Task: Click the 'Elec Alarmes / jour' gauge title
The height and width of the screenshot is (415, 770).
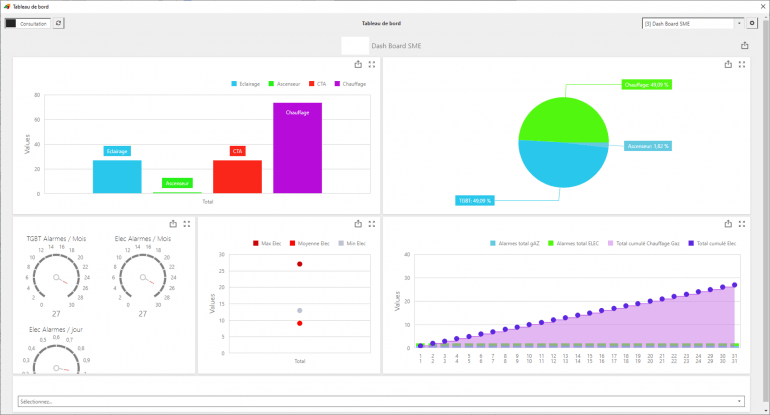Action: (56, 330)
